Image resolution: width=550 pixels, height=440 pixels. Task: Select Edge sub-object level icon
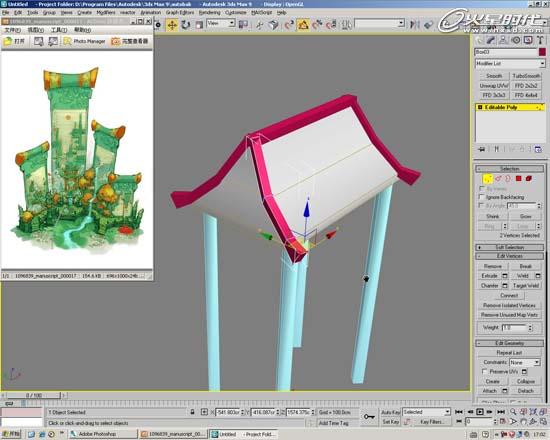tap(498, 179)
